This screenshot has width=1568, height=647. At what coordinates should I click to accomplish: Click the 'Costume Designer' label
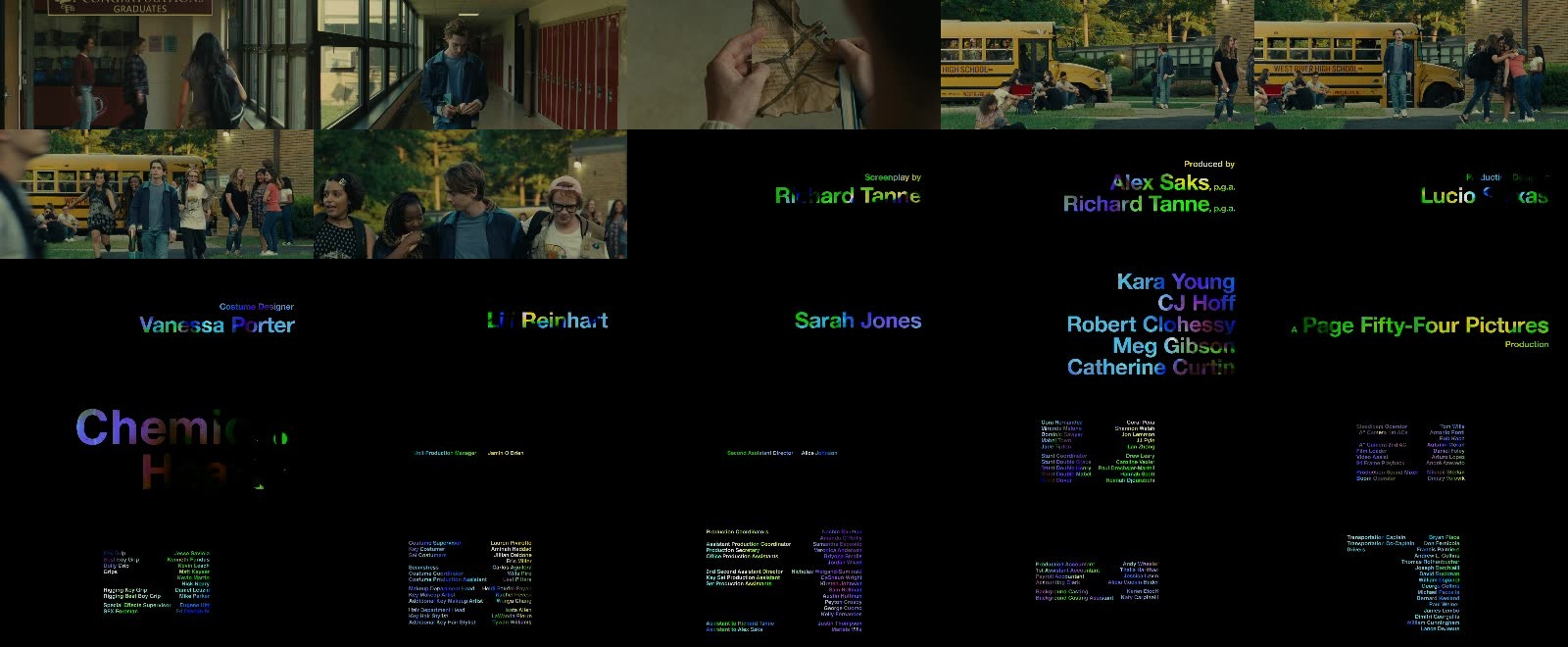pos(257,307)
